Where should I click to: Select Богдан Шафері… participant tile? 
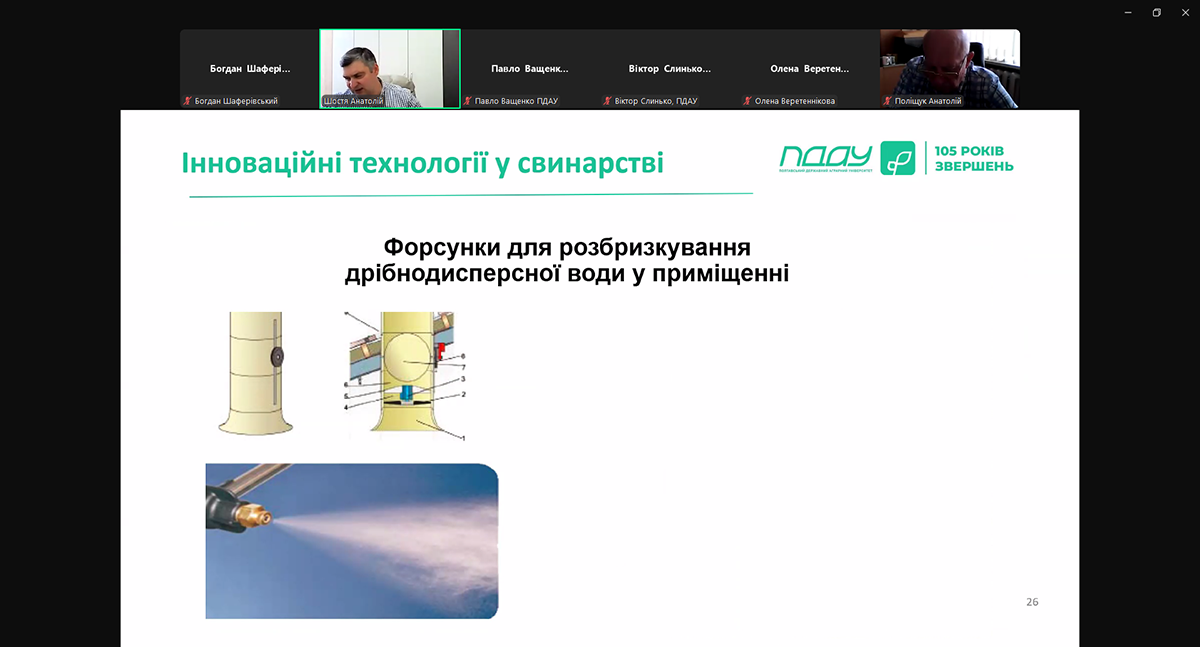click(250, 68)
